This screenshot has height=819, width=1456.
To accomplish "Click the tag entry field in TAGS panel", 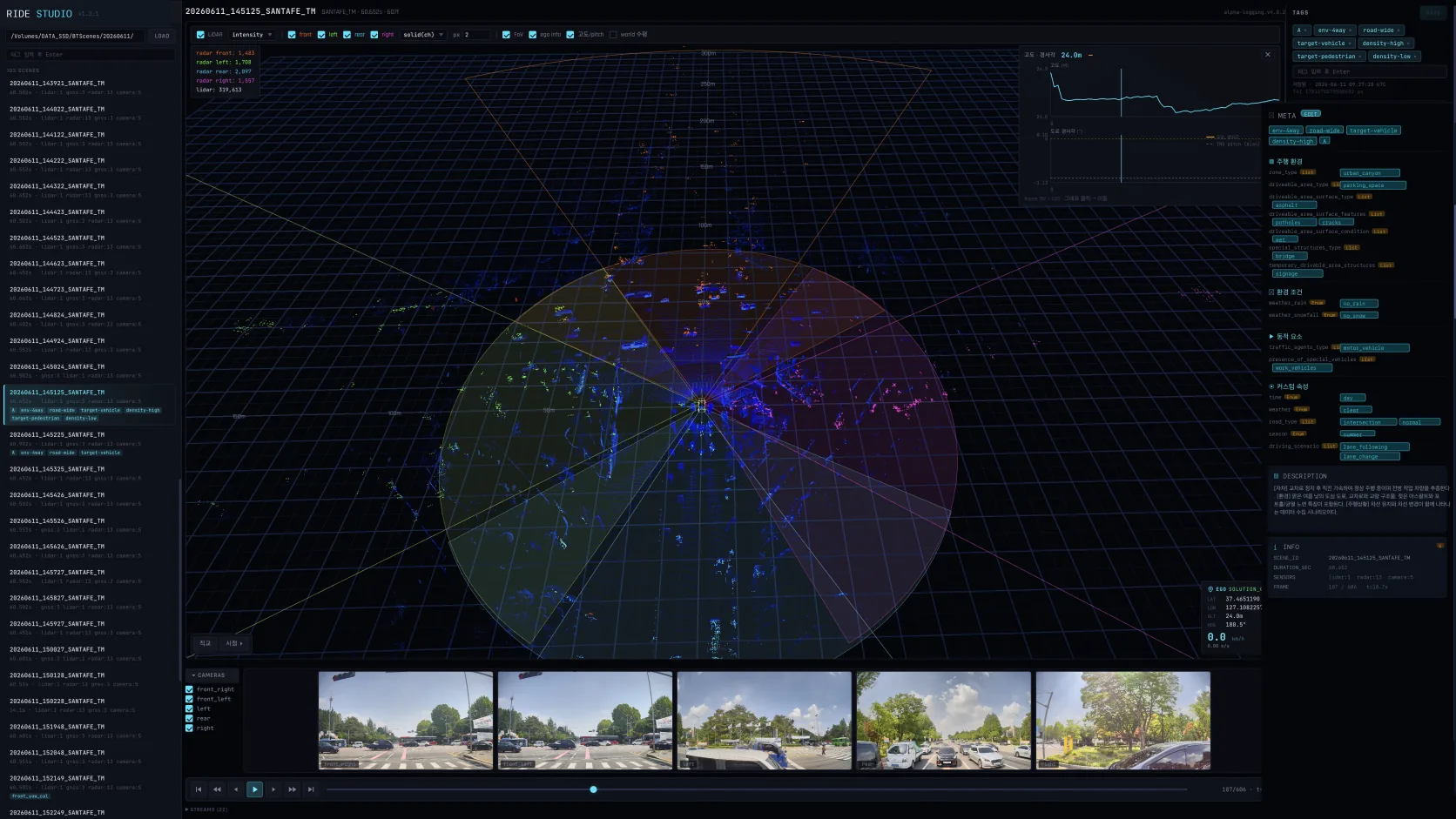I will 1369,71.
